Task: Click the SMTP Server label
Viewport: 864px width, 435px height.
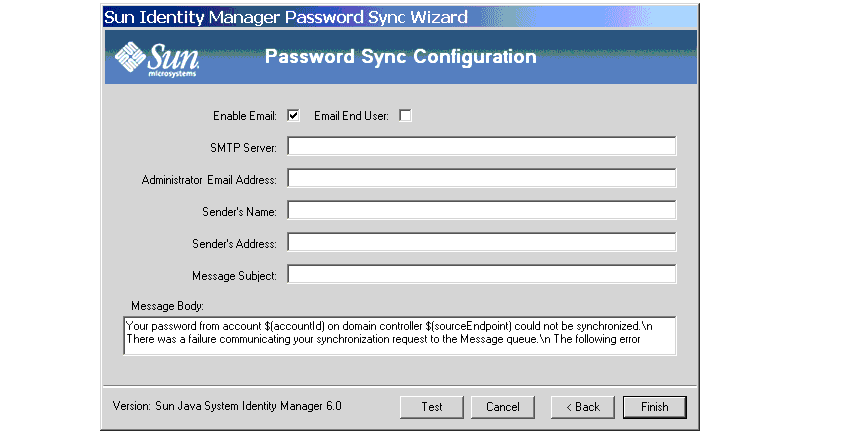Action: pyautogui.click(x=243, y=147)
